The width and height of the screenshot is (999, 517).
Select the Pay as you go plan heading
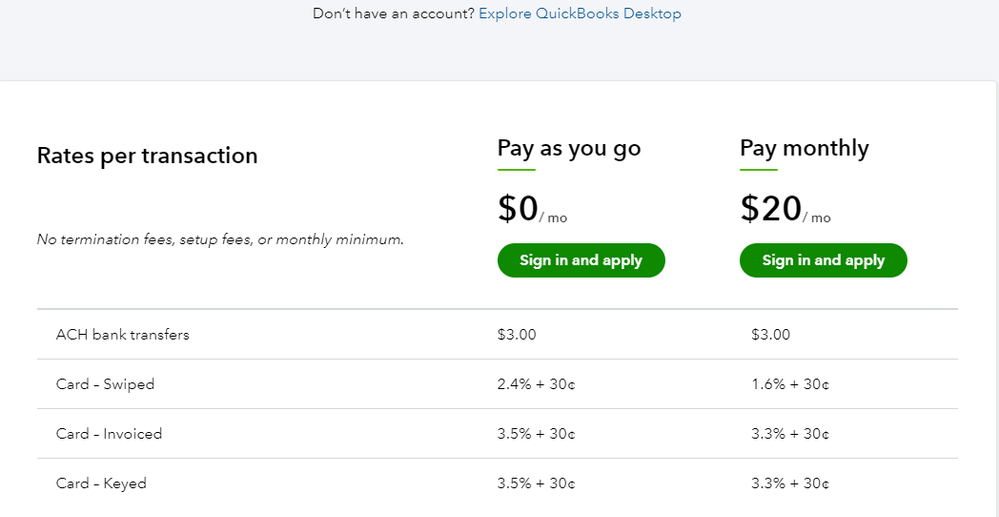coord(569,149)
